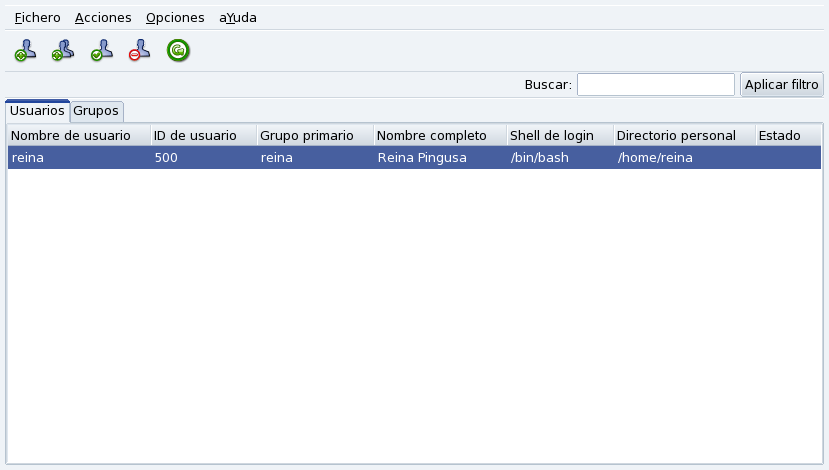Click the Shell de login column header

559,135
